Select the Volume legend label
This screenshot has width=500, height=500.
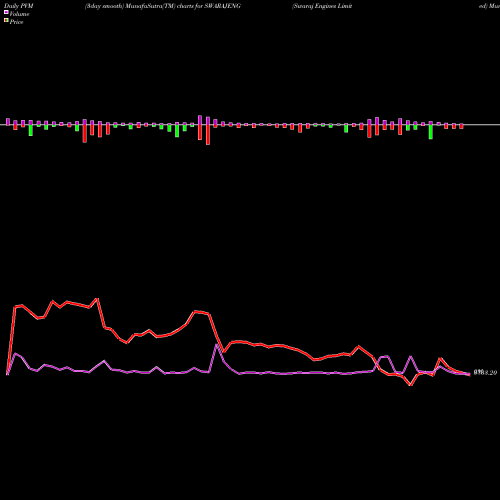point(19,14)
